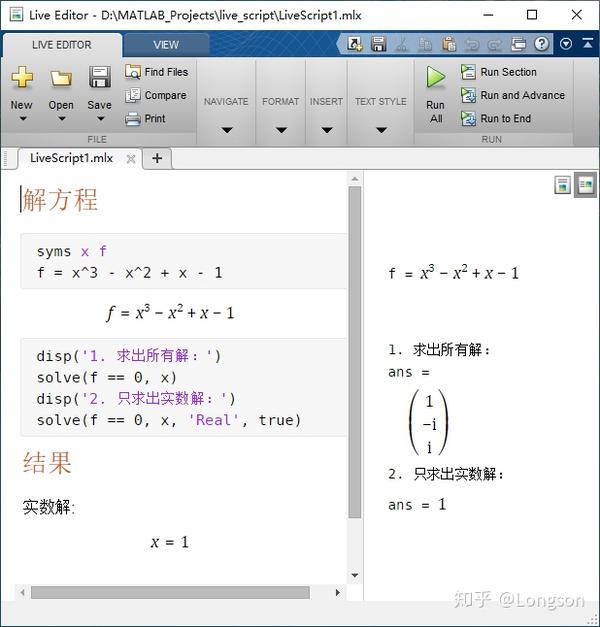Click code line 'f = x^3 - x^2 + x - 1'
Viewport: 600px width, 627px height.
[129, 273]
